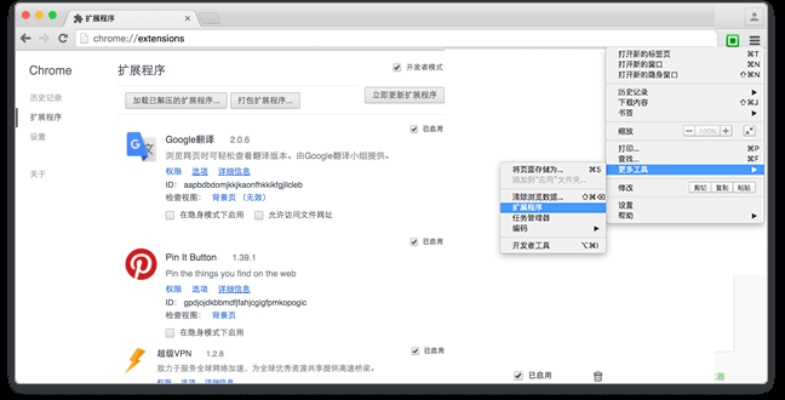This screenshot has width=785, height=400.
Task: Click the 粘贴 button in the menu
Action: click(x=744, y=188)
